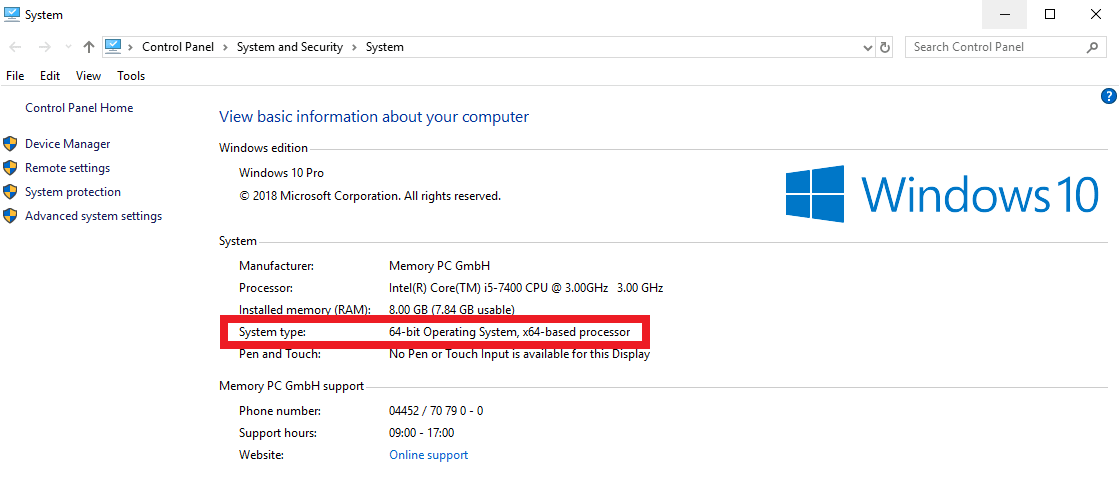
Task: Open Device Manager link
Action: coord(68,143)
